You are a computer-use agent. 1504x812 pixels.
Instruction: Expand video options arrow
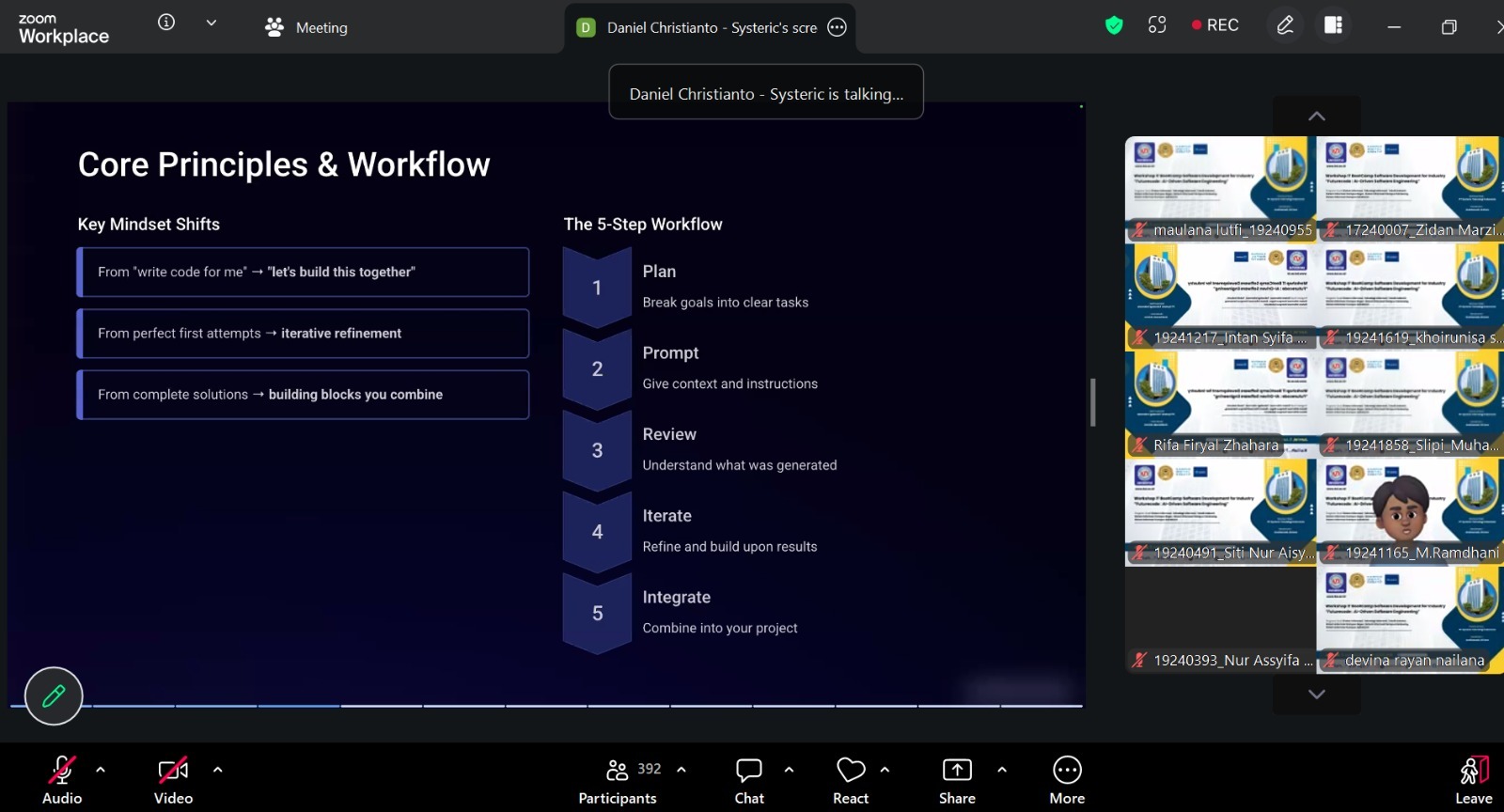pyautogui.click(x=217, y=770)
